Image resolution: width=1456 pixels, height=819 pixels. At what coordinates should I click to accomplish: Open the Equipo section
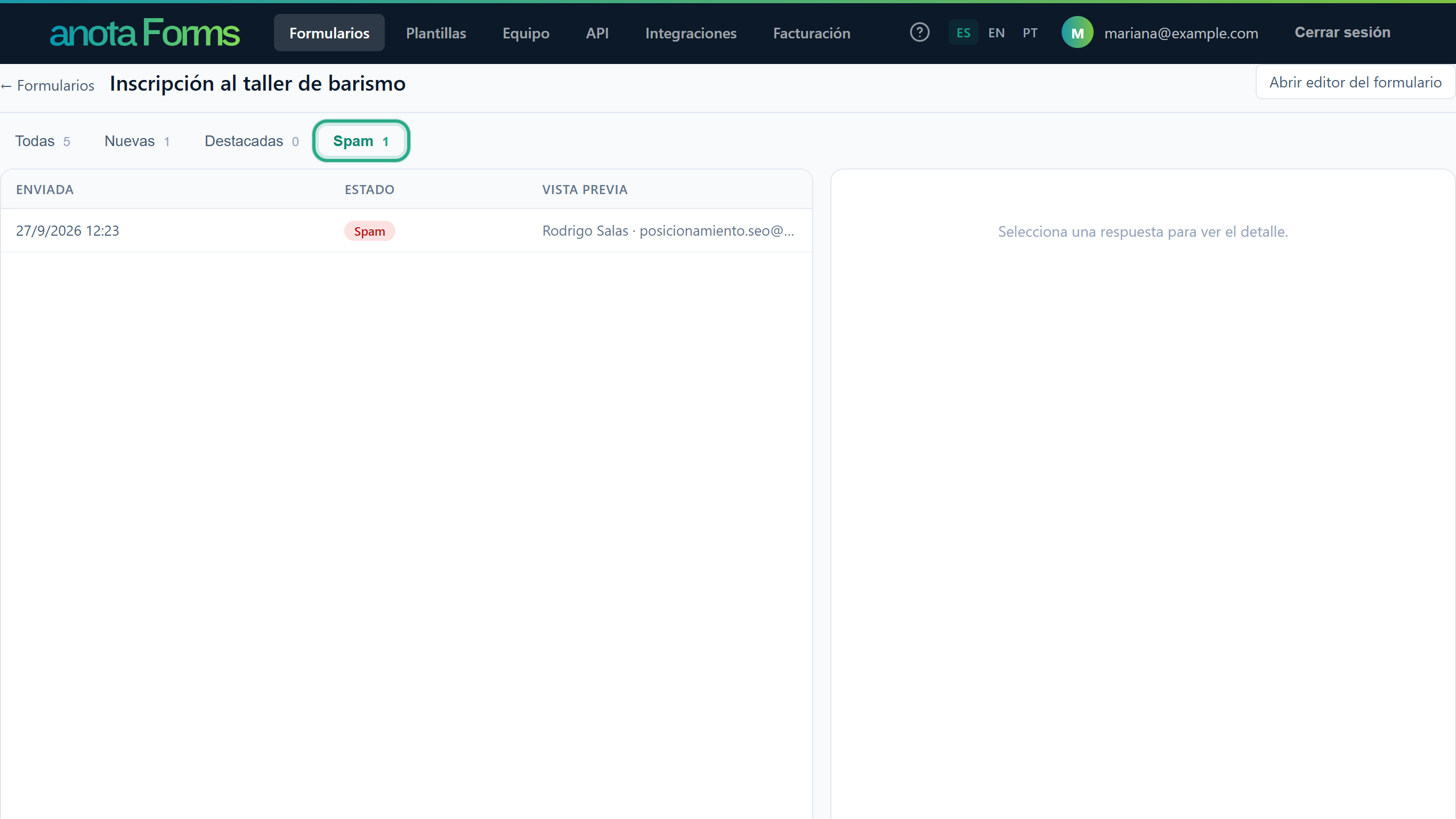525,33
